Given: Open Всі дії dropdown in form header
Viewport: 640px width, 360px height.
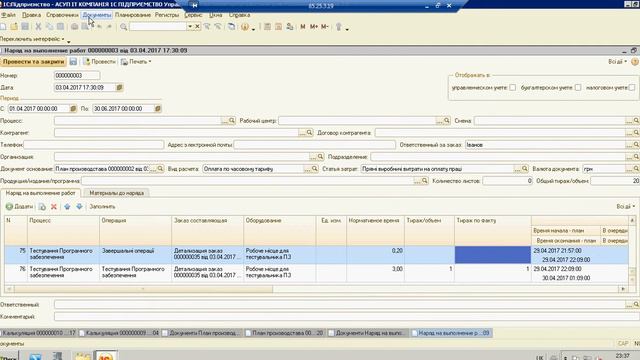Looking at the screenshot, I should 617,62.
